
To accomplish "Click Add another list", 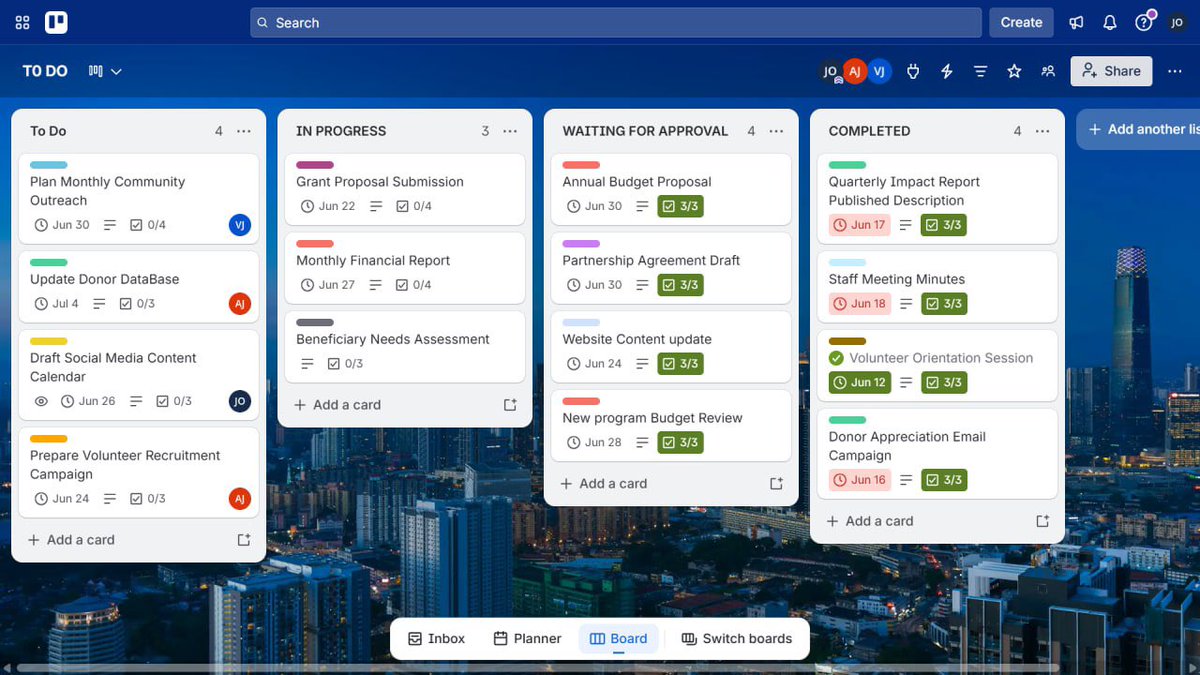I will (1140, 129).
